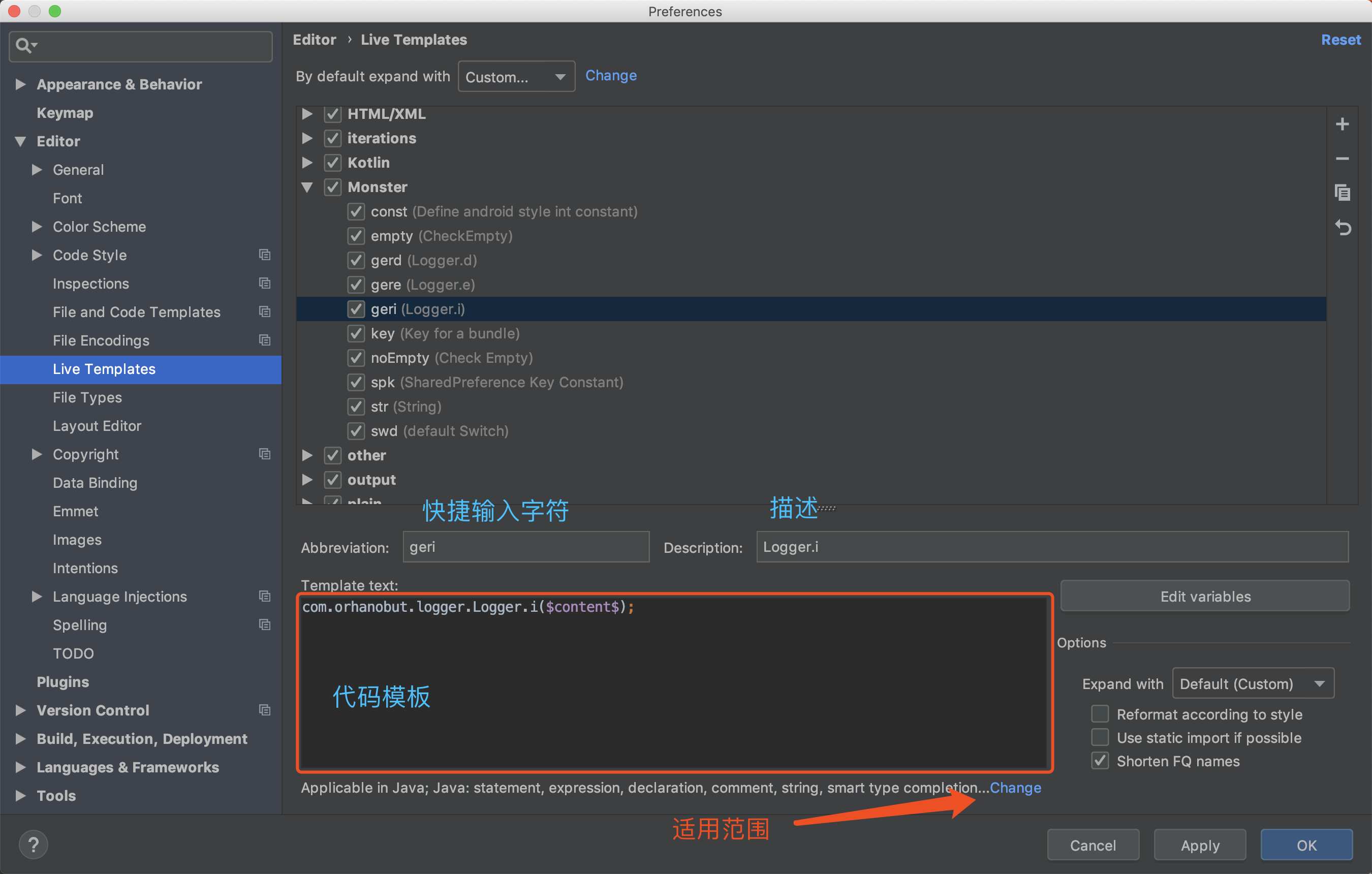Open the Expand with Default (Custom) dropdown

pyautogui.click(x=1253, y=683)
